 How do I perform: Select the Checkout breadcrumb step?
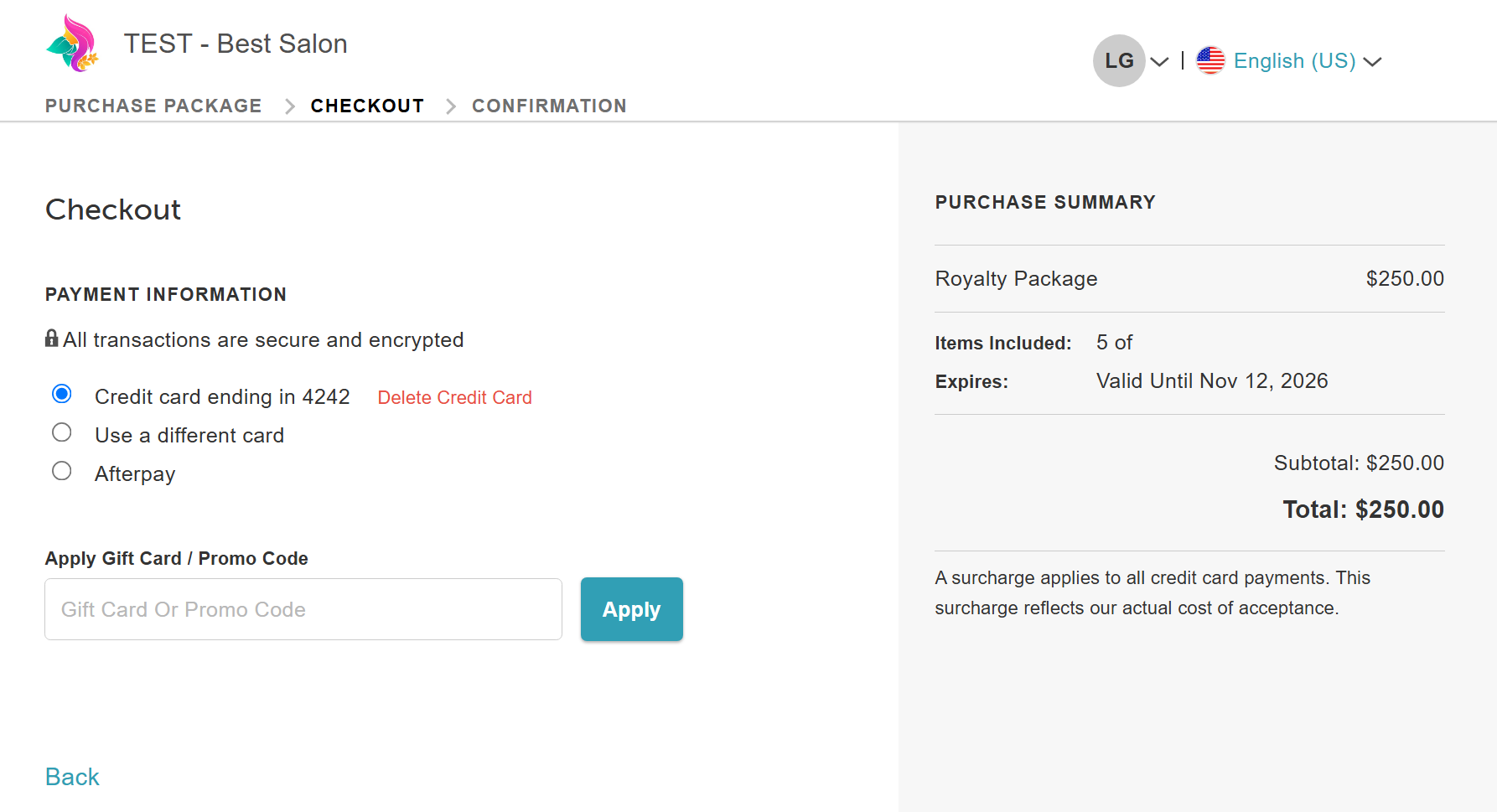coord(367,106)
